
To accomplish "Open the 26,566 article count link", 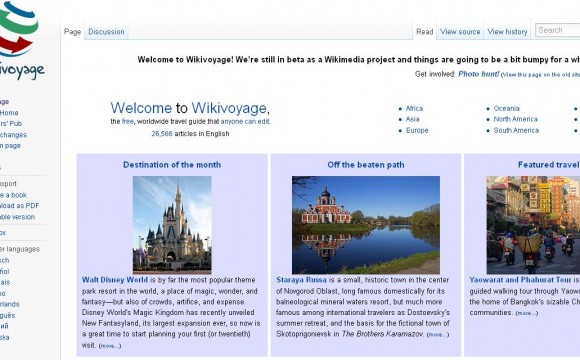I will [x=162, y=134].
